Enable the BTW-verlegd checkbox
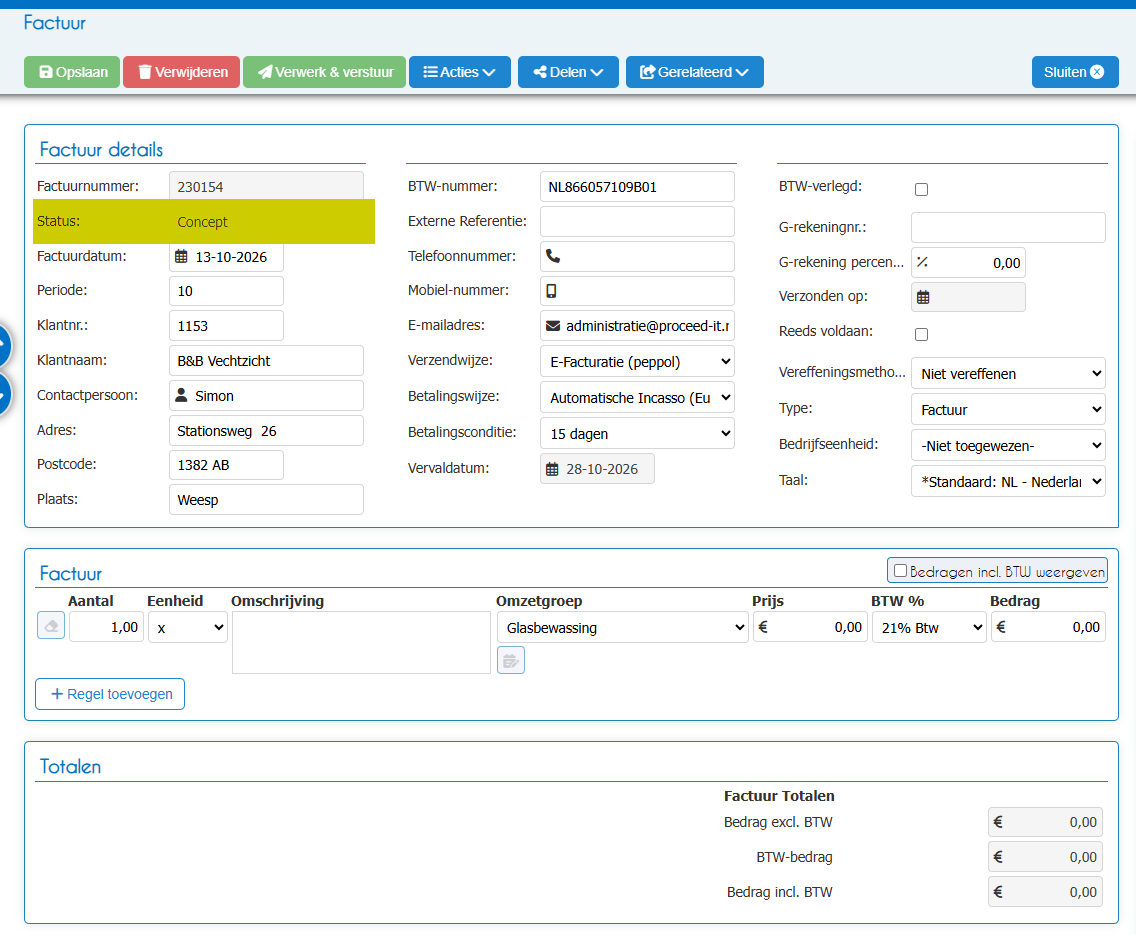The width and height of the screenshot is (1136, 935). [x=922, y=189]
